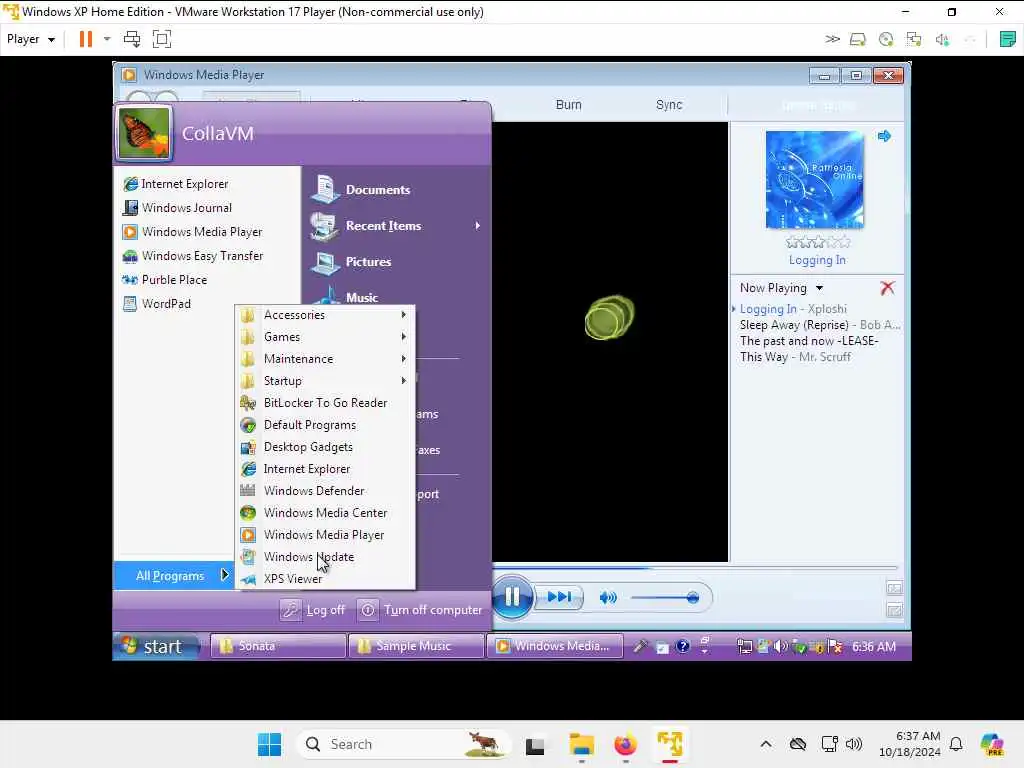This screenshot has height=768, width=1024.
Task: Click the CollaVM user picture
Action: click(144, 133)
